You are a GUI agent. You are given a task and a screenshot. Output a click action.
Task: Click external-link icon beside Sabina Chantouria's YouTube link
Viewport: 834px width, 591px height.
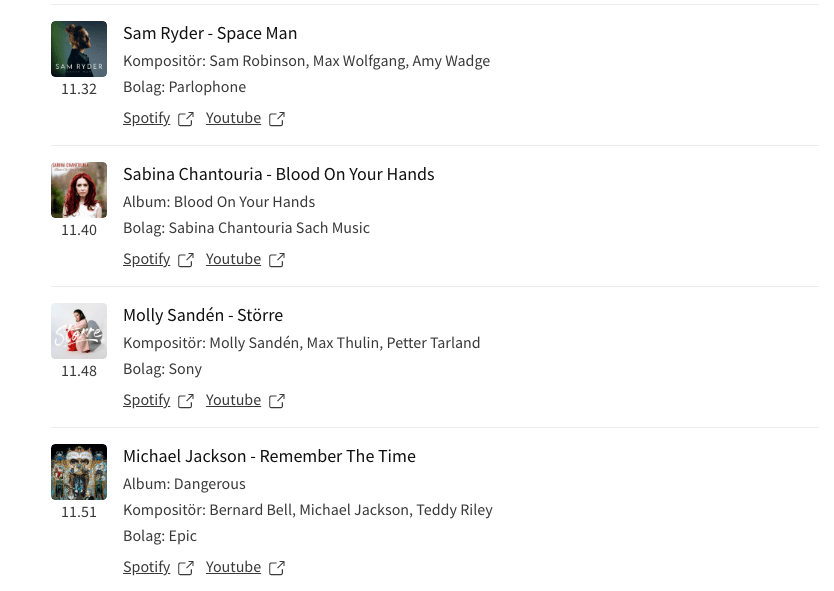click(277, 260)
